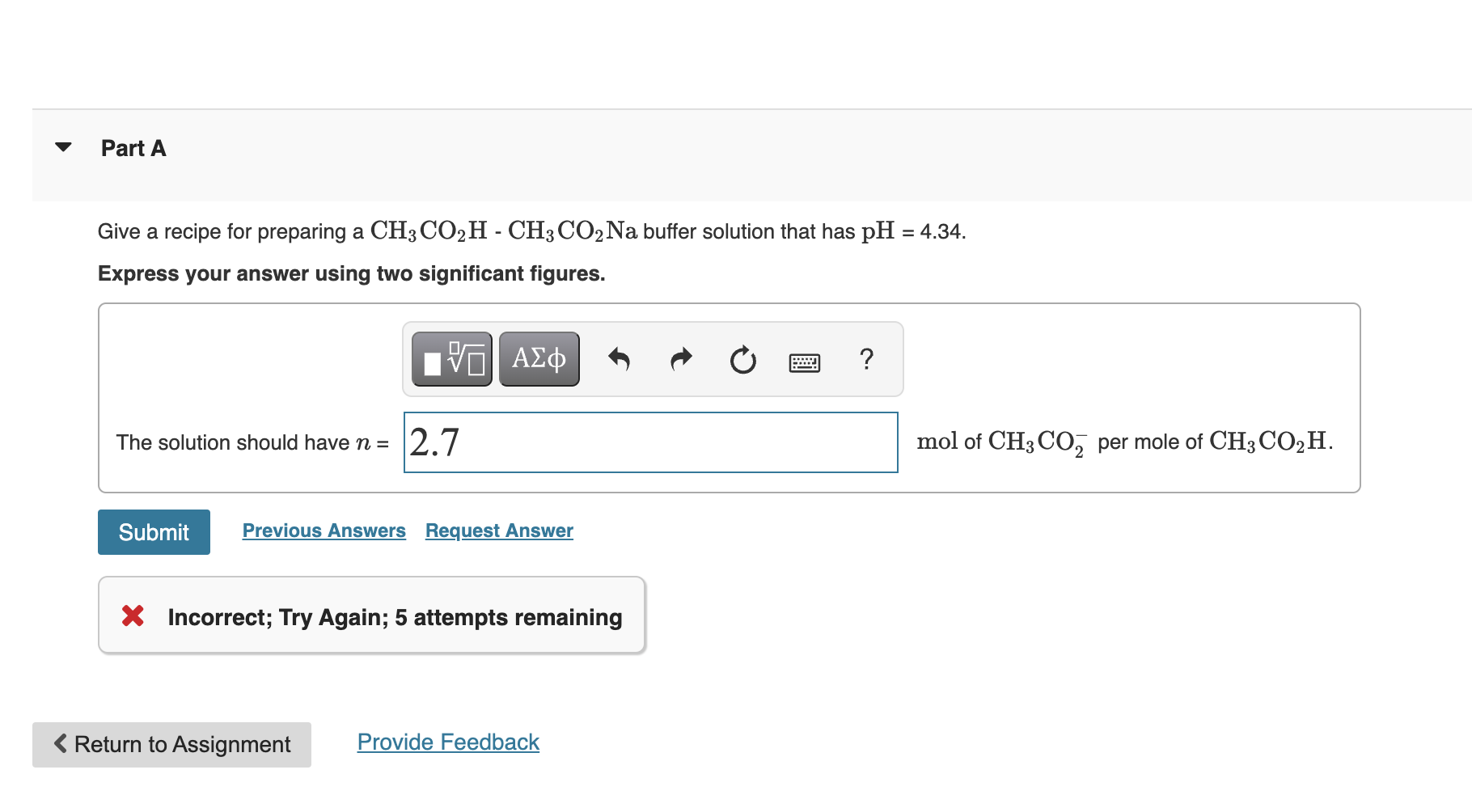Click the Incorrect Try Again message box
The image size is (1472, 812).
(371, 615)
